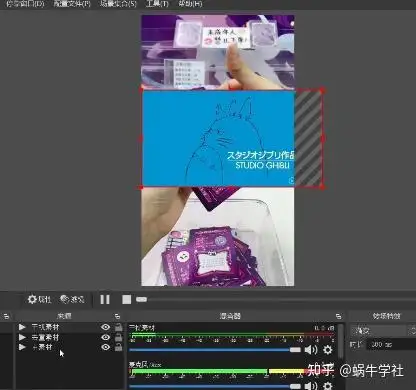The height and width of the screenshot is (390, 416).
Task: Click the top-right red handle of selected source
Action: (x=322, y=90)
